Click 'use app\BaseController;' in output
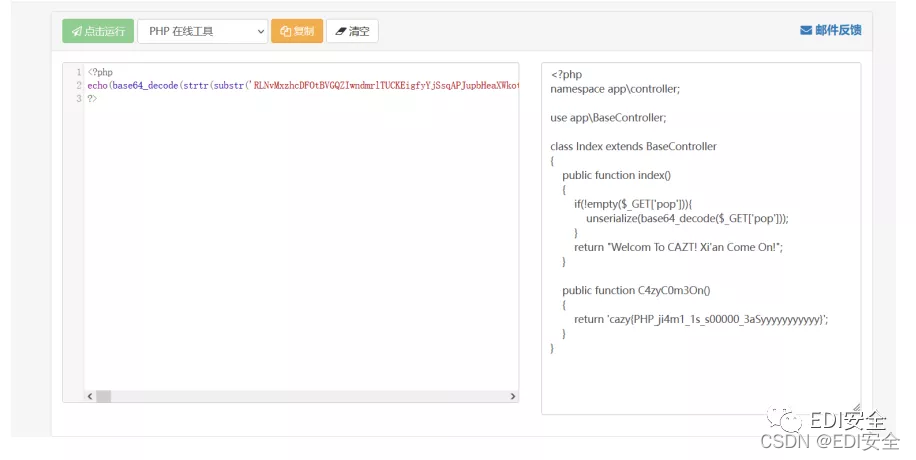Screen dimensions: 916x460 pyautogui.click(x=608, y=117)
